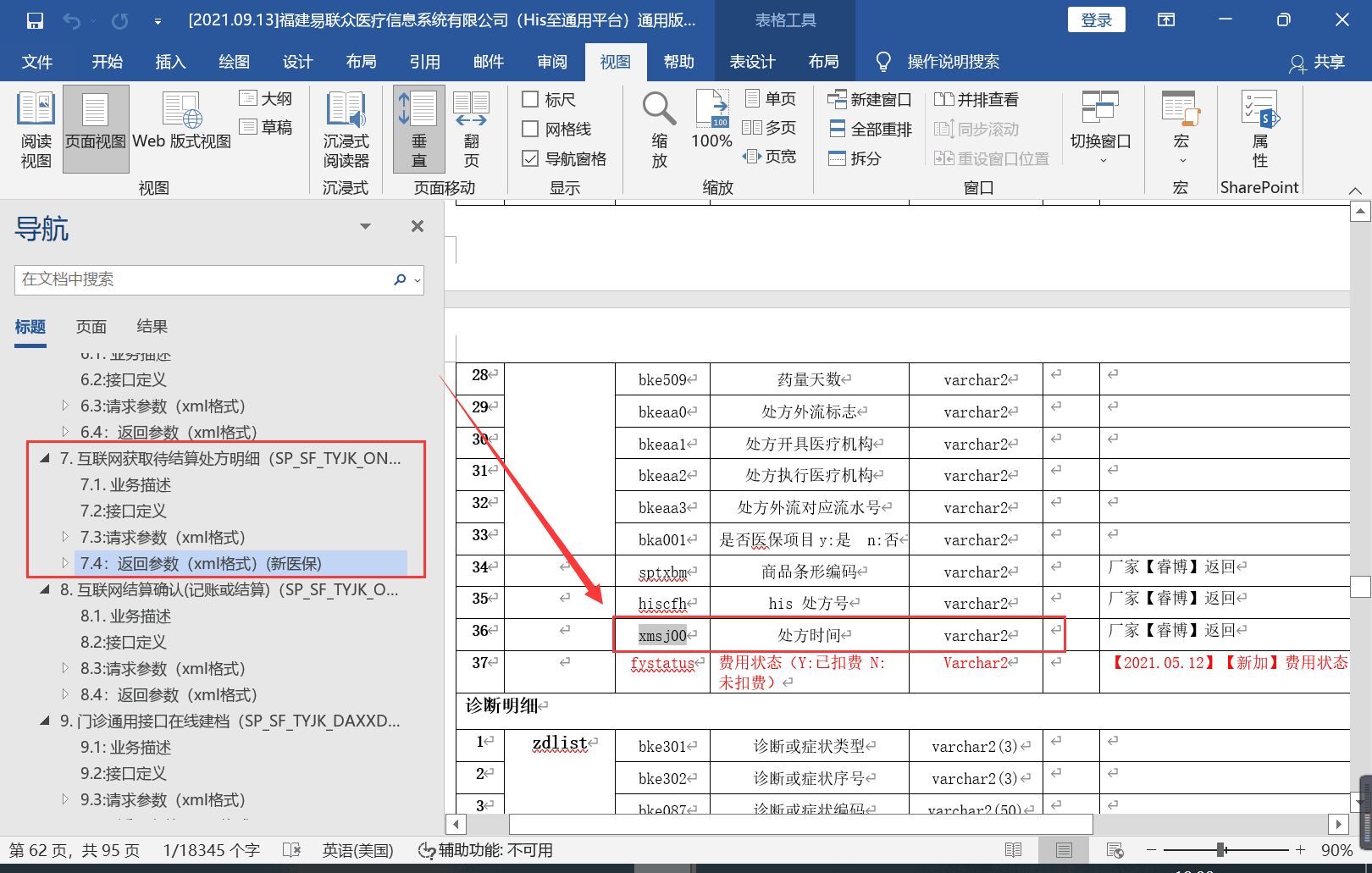
Task: Switch to web layout in status bar
Action: [1115, 850]
